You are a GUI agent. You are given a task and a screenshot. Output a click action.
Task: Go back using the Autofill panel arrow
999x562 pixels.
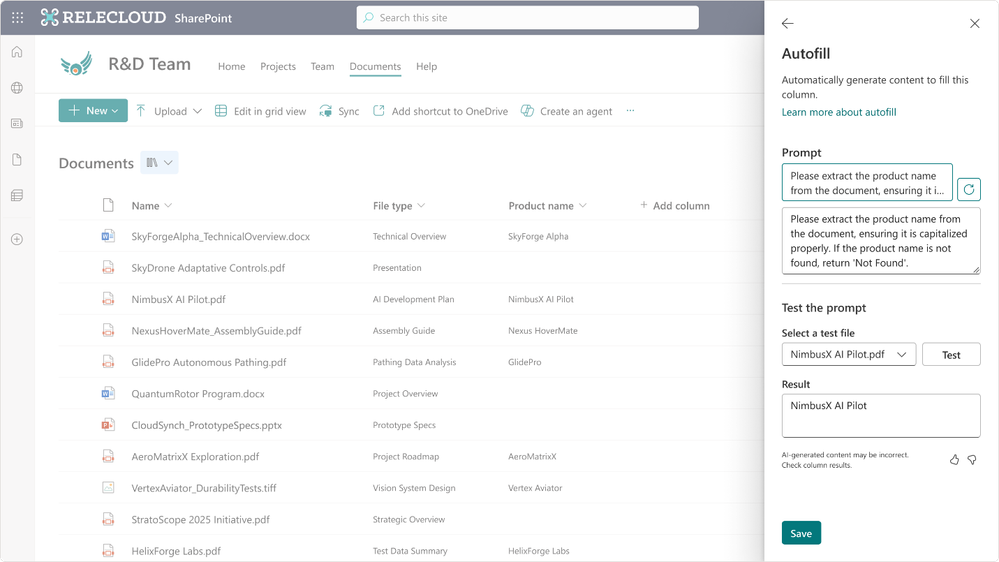tap(788, 24)
